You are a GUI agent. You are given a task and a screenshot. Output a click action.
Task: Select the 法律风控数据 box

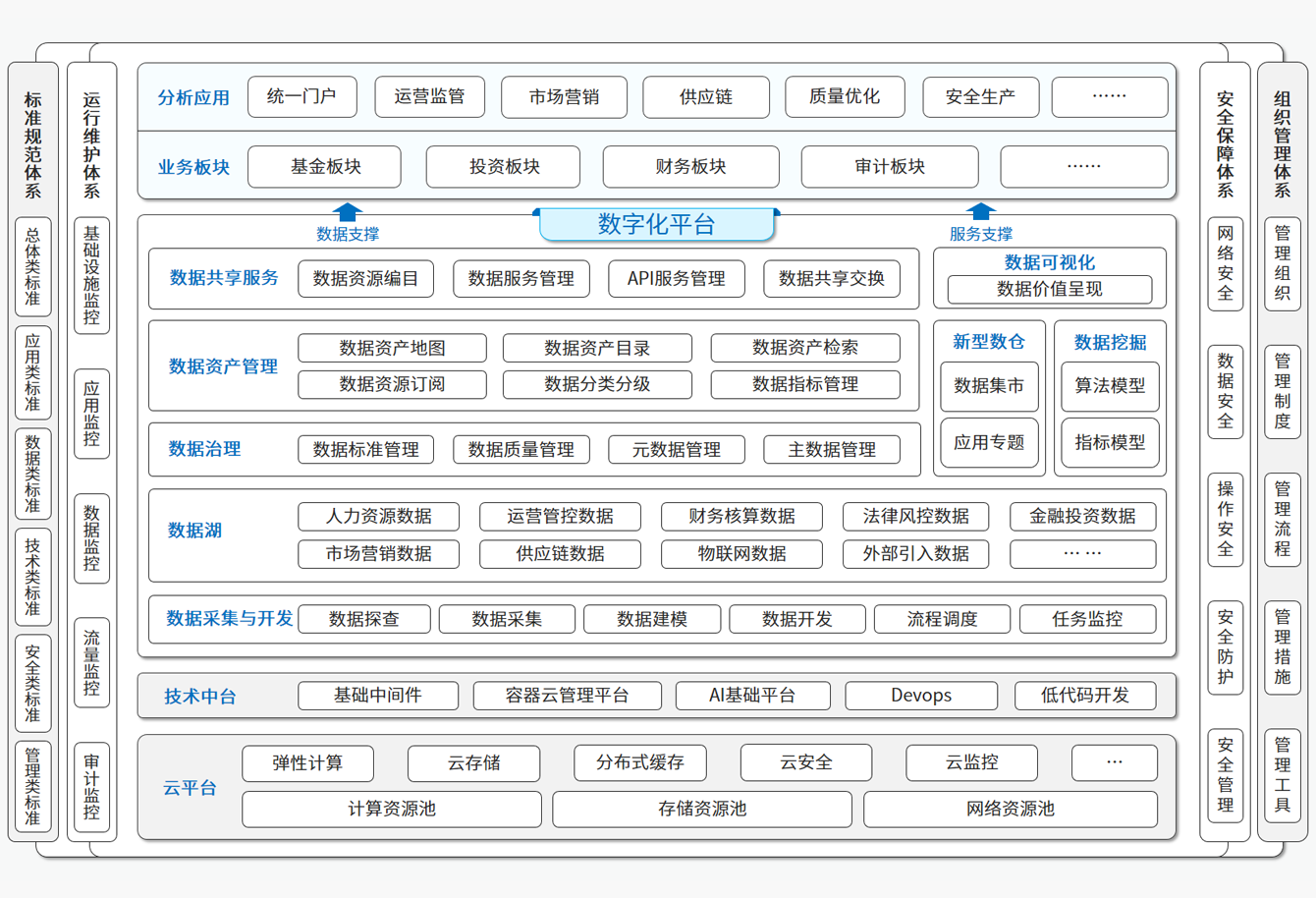point(916,517)
